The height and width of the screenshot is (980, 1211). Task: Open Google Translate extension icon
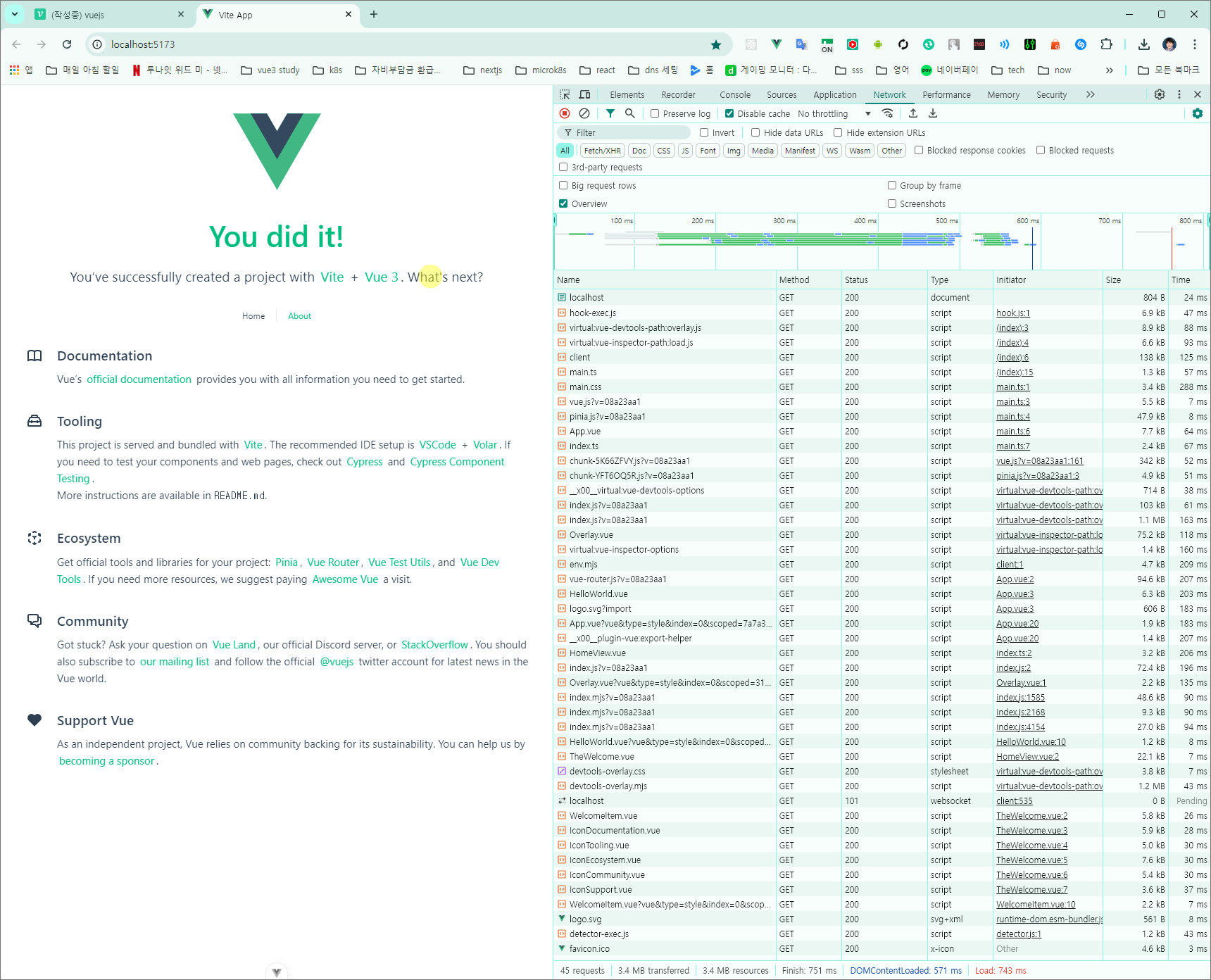click(802, 44)
